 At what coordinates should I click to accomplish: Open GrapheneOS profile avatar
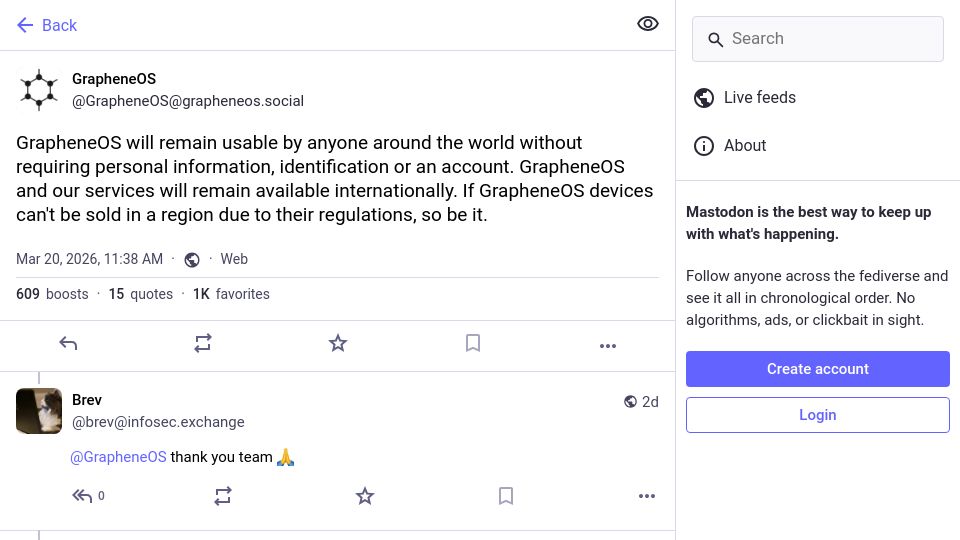39,89
